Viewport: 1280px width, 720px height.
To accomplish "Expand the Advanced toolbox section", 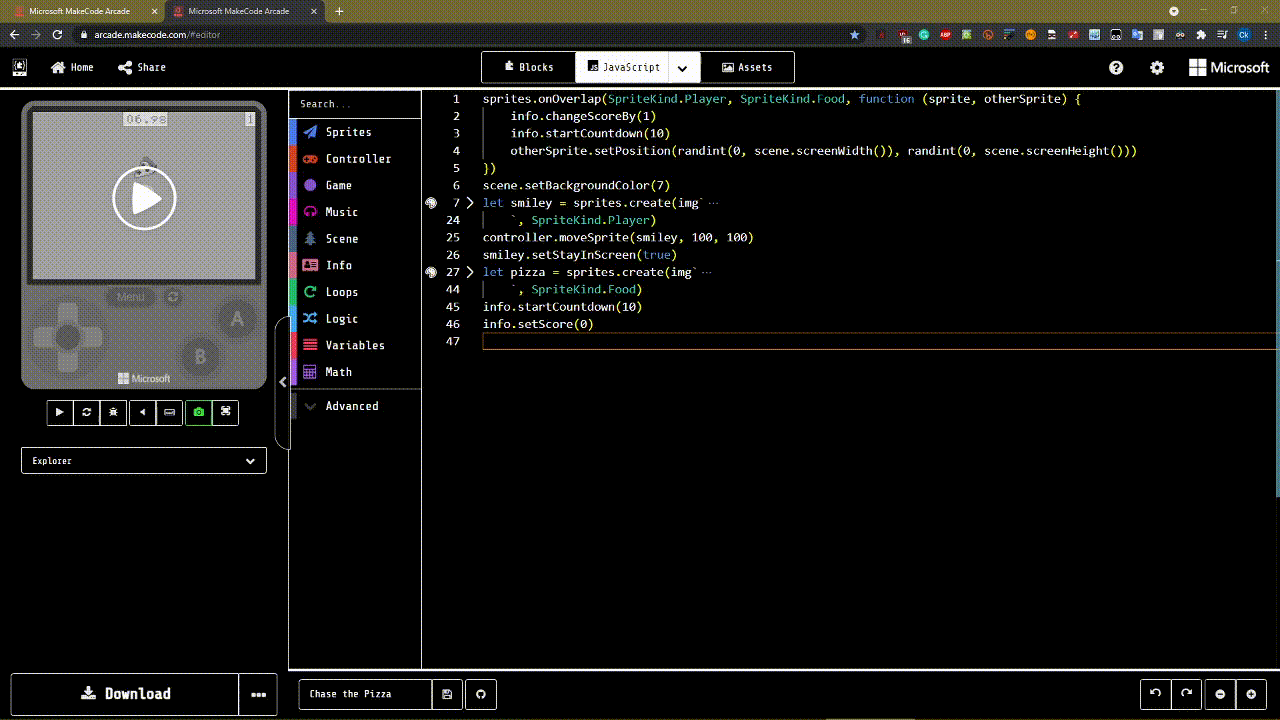I will pyautogui.click(x=355, y=406).
